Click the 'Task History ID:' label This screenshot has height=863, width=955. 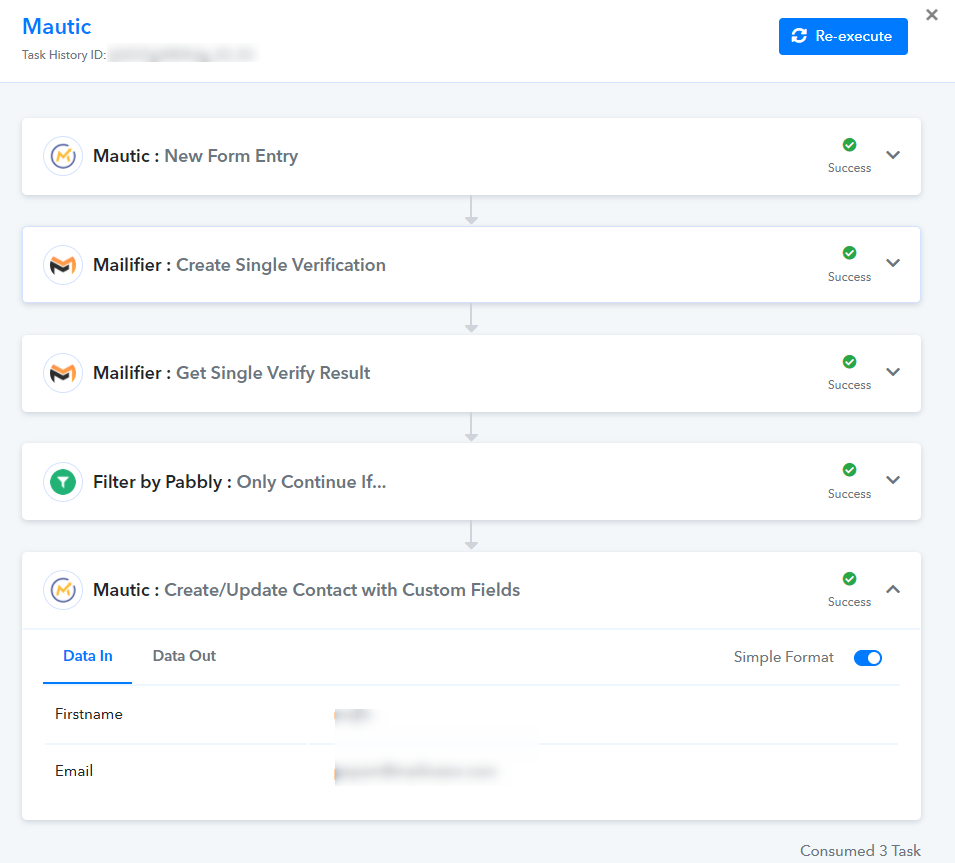point(64,55)
